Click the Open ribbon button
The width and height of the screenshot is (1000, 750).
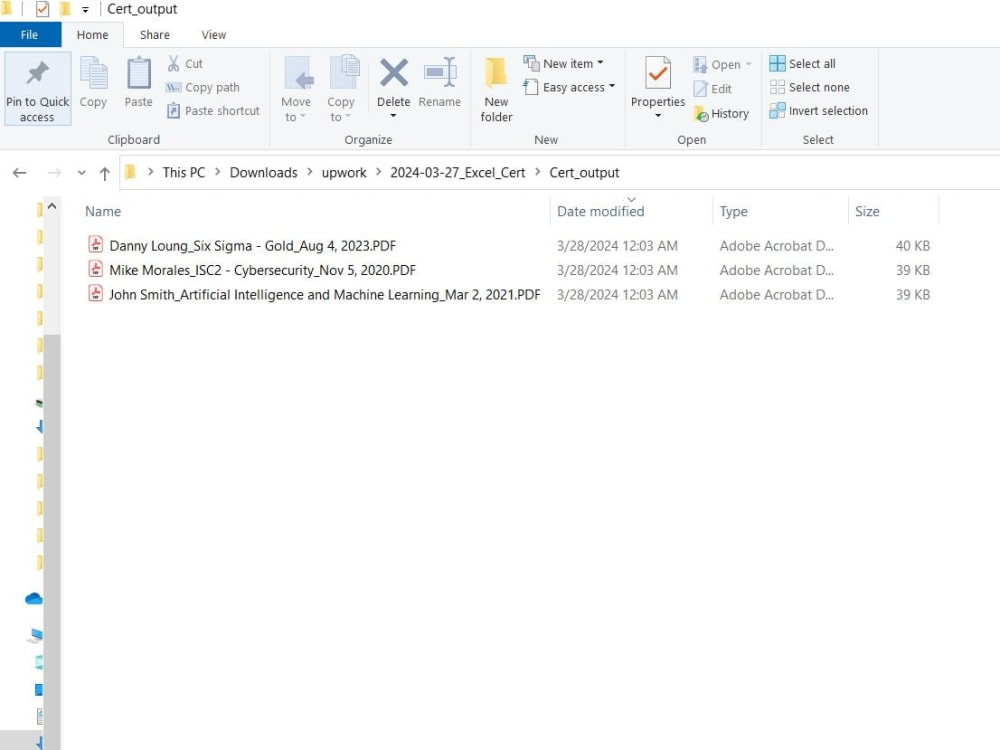[x=723, y=64]
